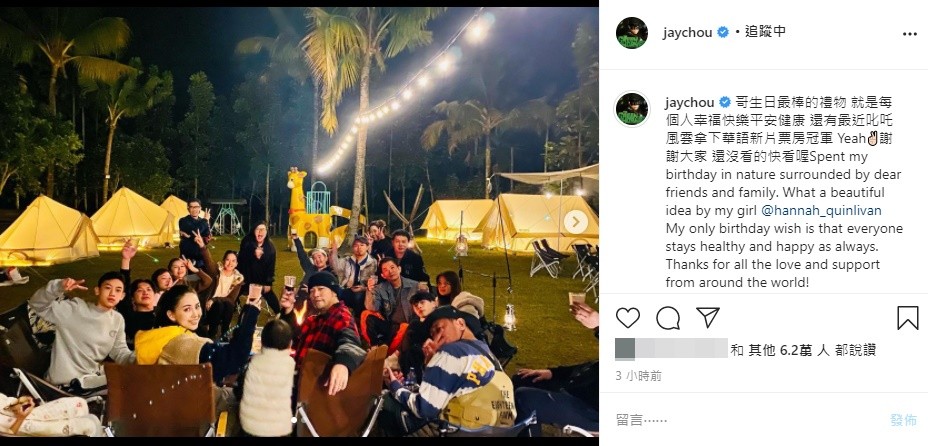This screenshot has width=928, height=446.
Task: Open comments via the speech bubble icon
Action: point(668,318)
